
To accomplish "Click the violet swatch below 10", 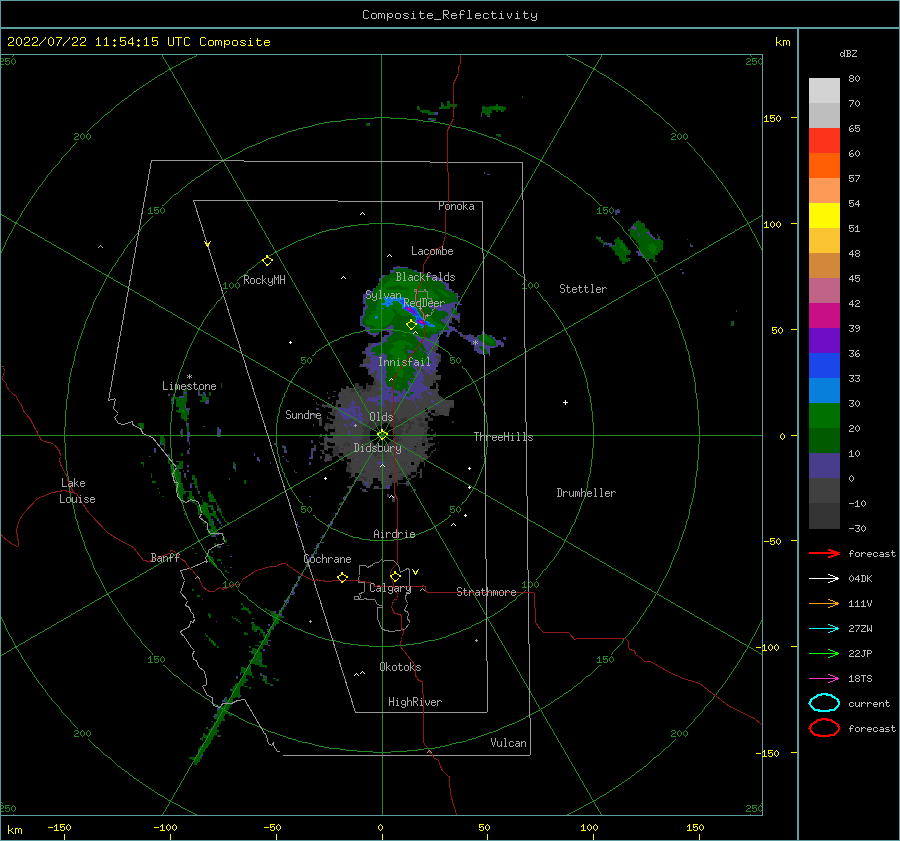I will pyautogui.click(x=824, y=465).
